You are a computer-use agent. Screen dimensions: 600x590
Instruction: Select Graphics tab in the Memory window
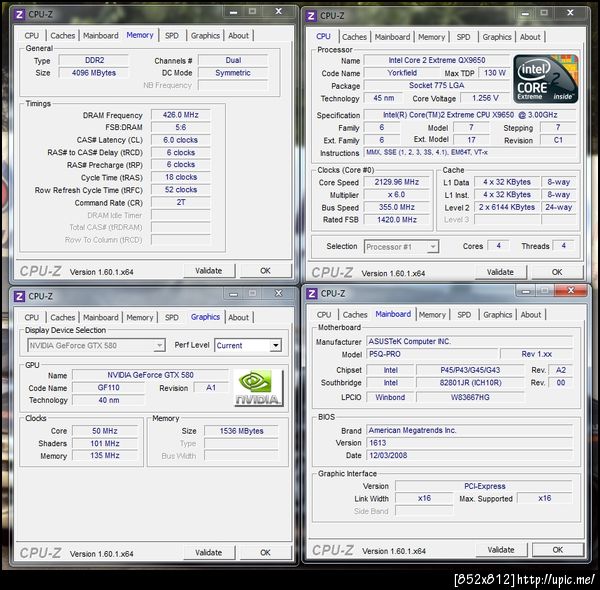(205, 36)
